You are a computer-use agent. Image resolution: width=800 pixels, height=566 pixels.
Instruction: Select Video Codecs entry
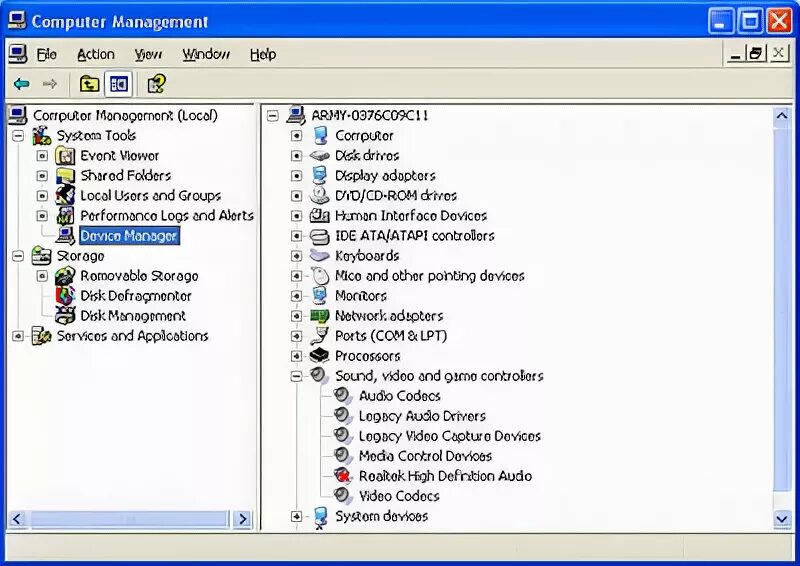coord(399,496)
